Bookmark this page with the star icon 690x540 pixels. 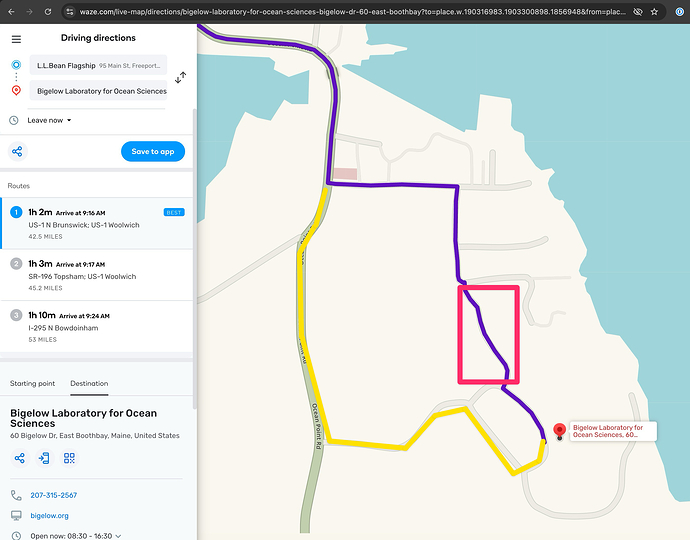point(654,12)
